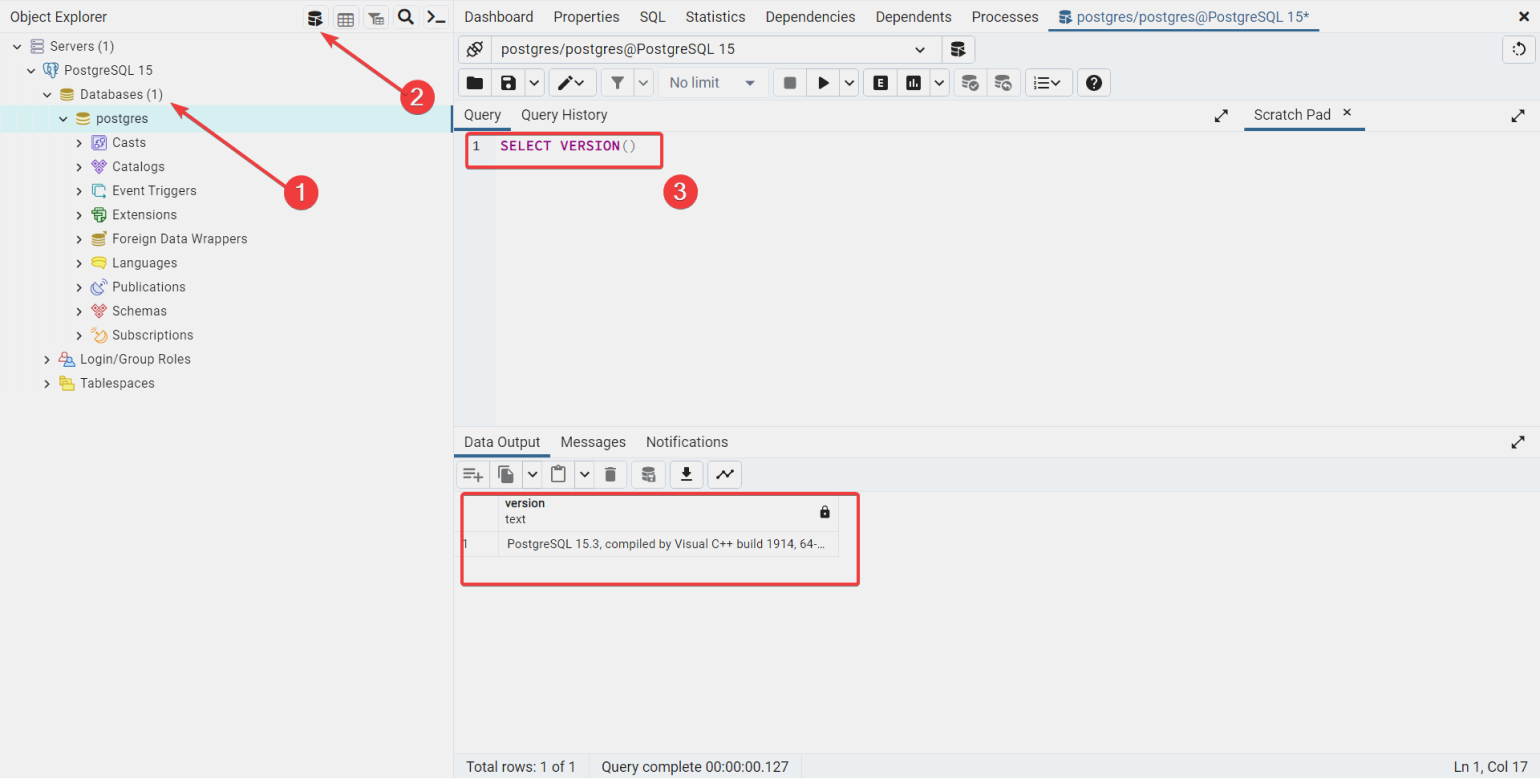The height and width of the screenshot is (779, 1540).
Task: Click the Explain (E) button
Action: click(x=881, y=83)
